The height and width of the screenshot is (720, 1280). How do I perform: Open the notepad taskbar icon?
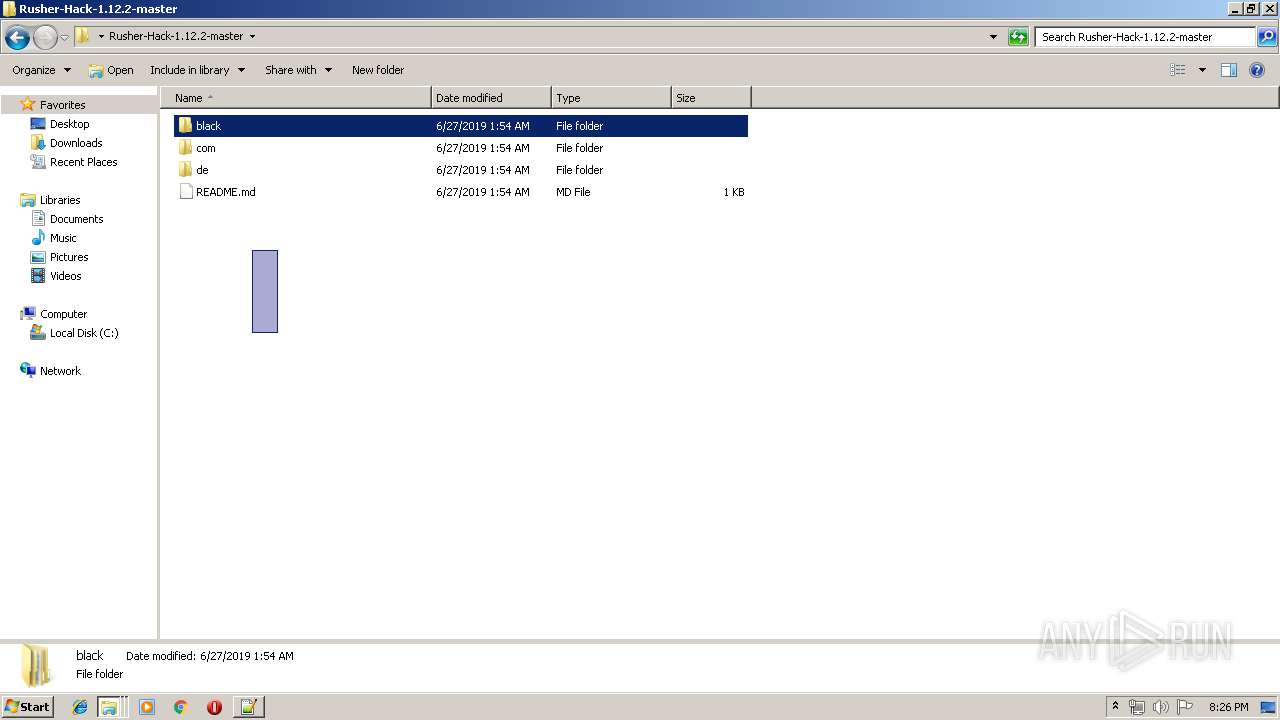[248, 707]
